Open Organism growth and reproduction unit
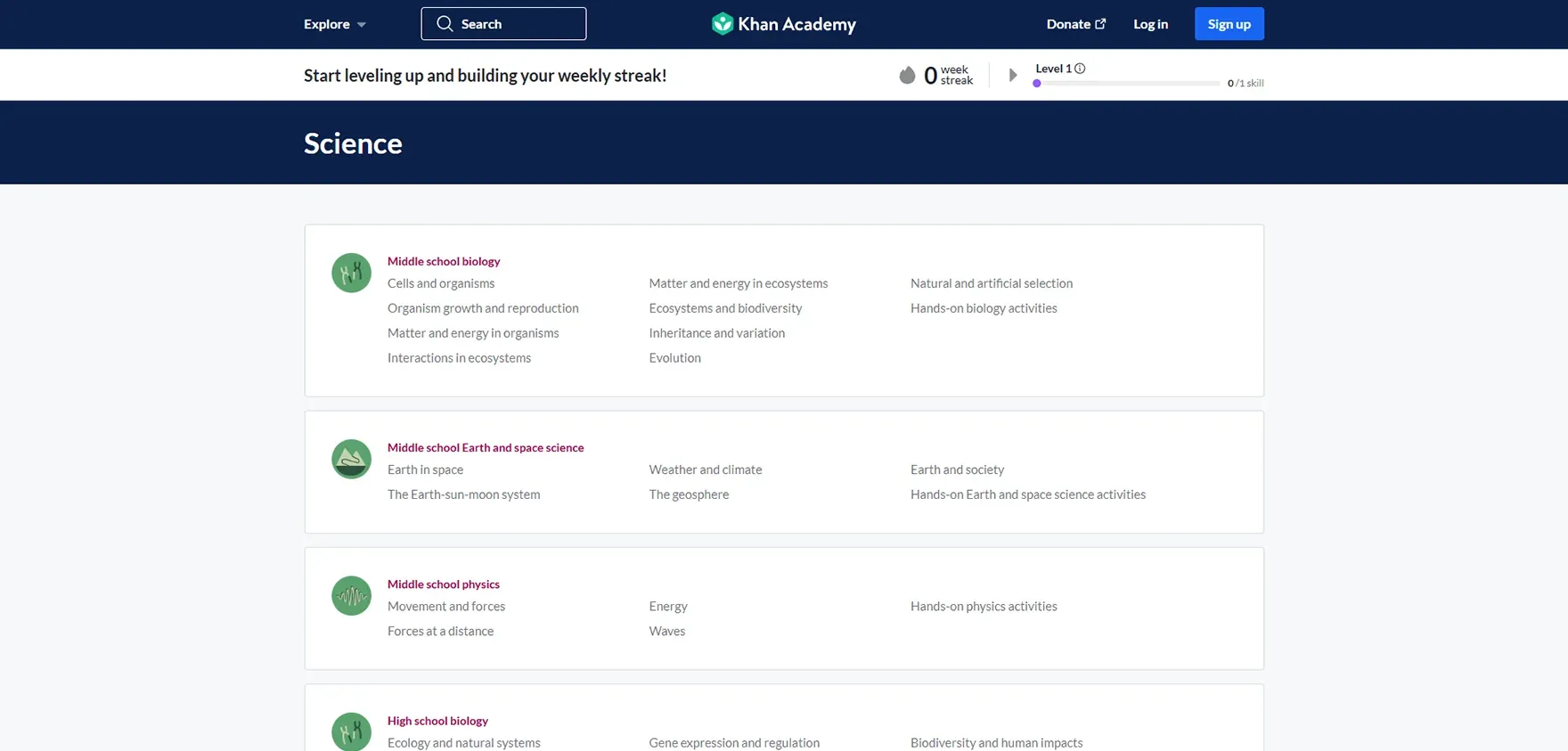This screenshot has height=751, width=1568. point(483,308)
